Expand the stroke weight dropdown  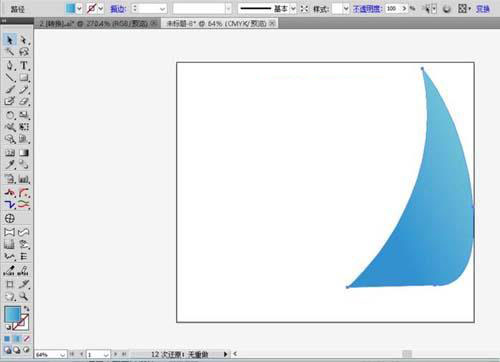tap(163, 9)
